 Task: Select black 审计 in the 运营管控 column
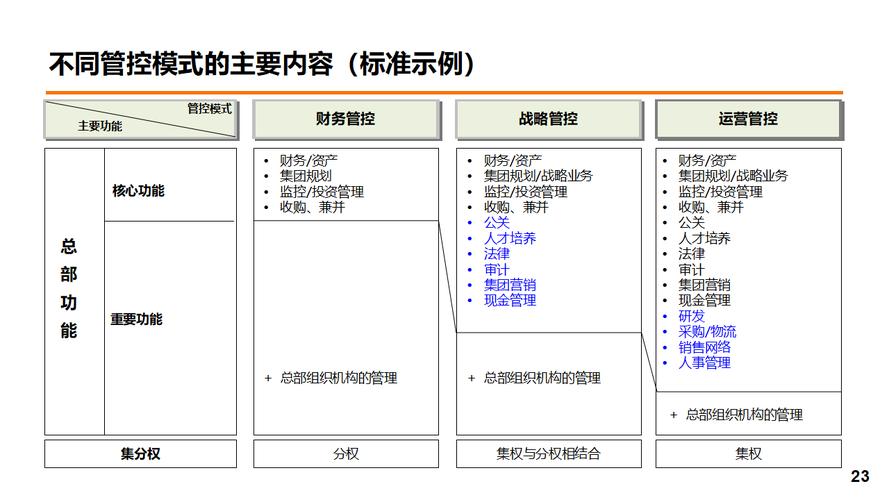point(691,269)
